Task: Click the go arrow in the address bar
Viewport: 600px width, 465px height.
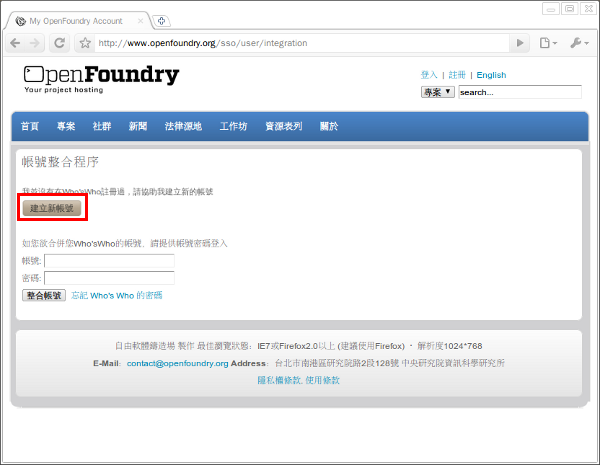Action: pos(520,43)
